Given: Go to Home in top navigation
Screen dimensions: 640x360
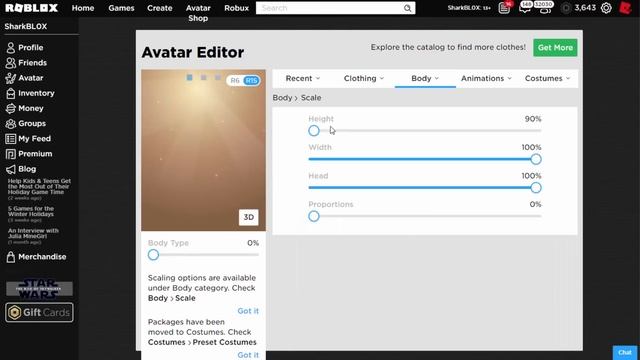Looking at the screenshot, I should [83, 8].
